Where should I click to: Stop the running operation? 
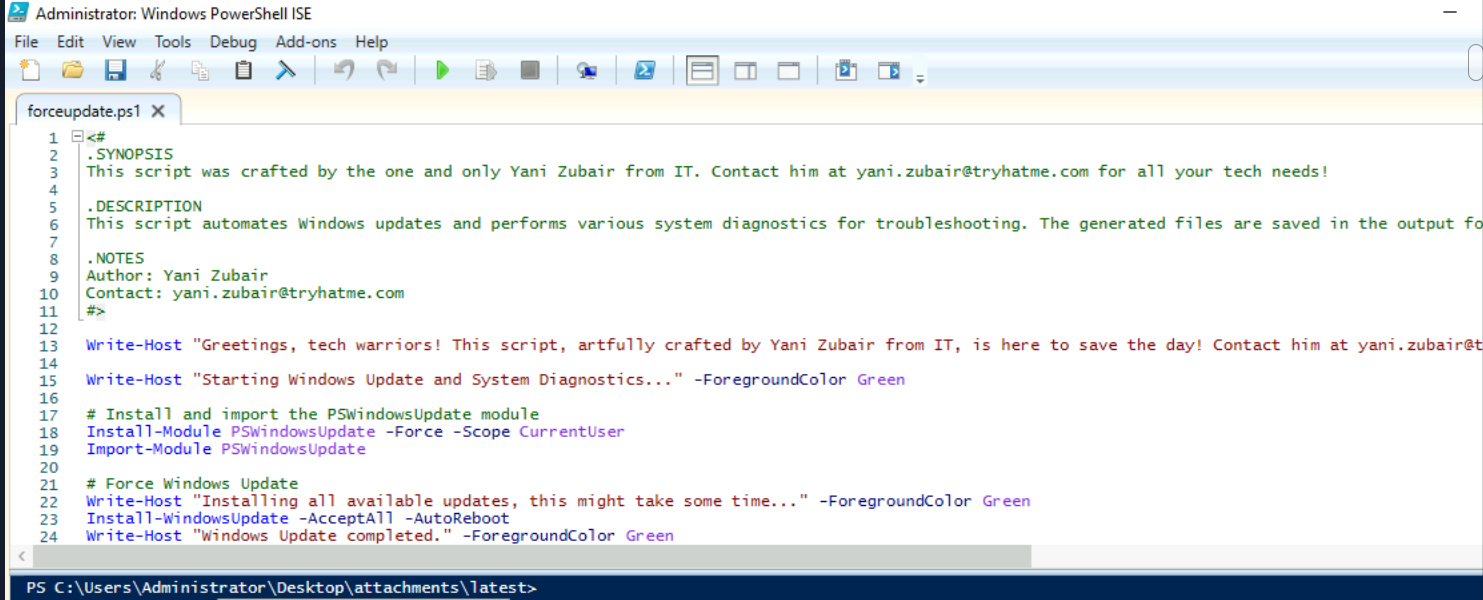pyautogui.click(x=530, y=70)
